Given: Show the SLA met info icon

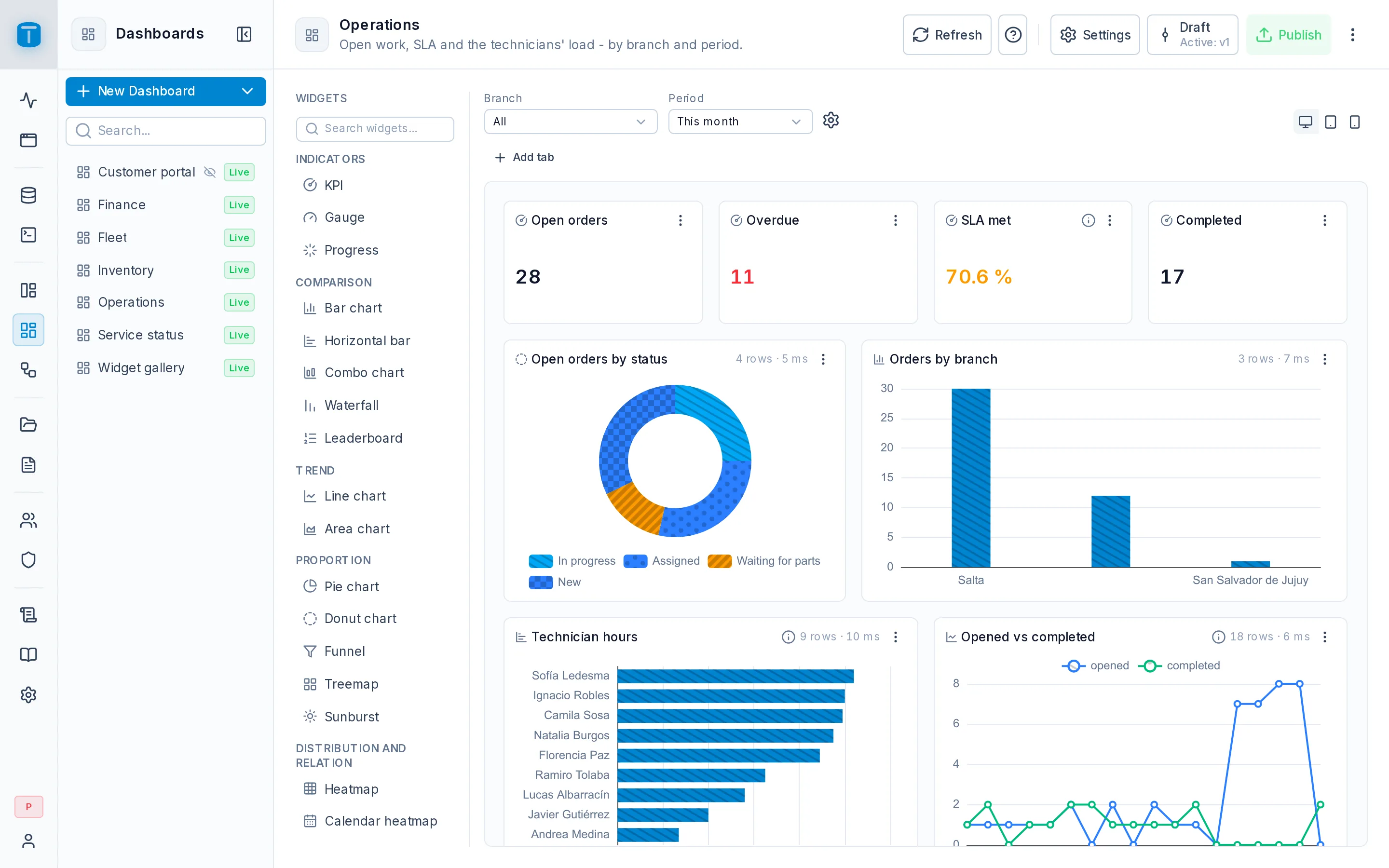Looking at the screenshot, I should coord(1088,220).
